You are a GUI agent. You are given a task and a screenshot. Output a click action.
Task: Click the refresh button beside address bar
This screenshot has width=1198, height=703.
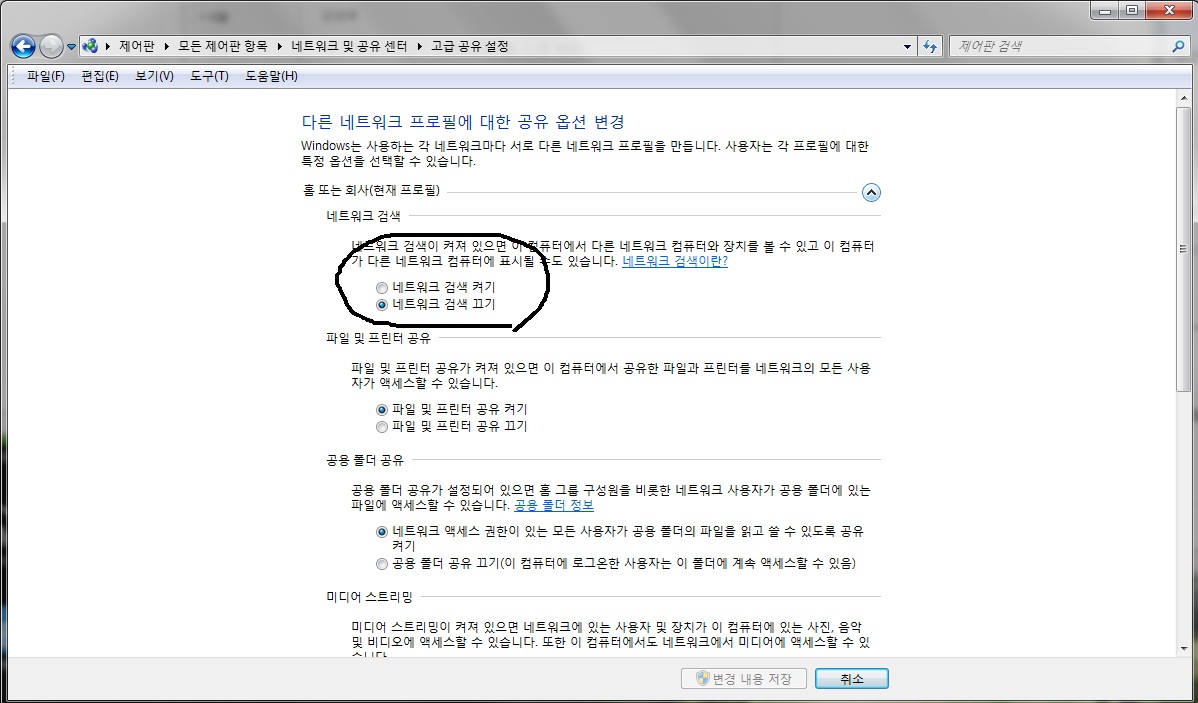coord(930,46)
